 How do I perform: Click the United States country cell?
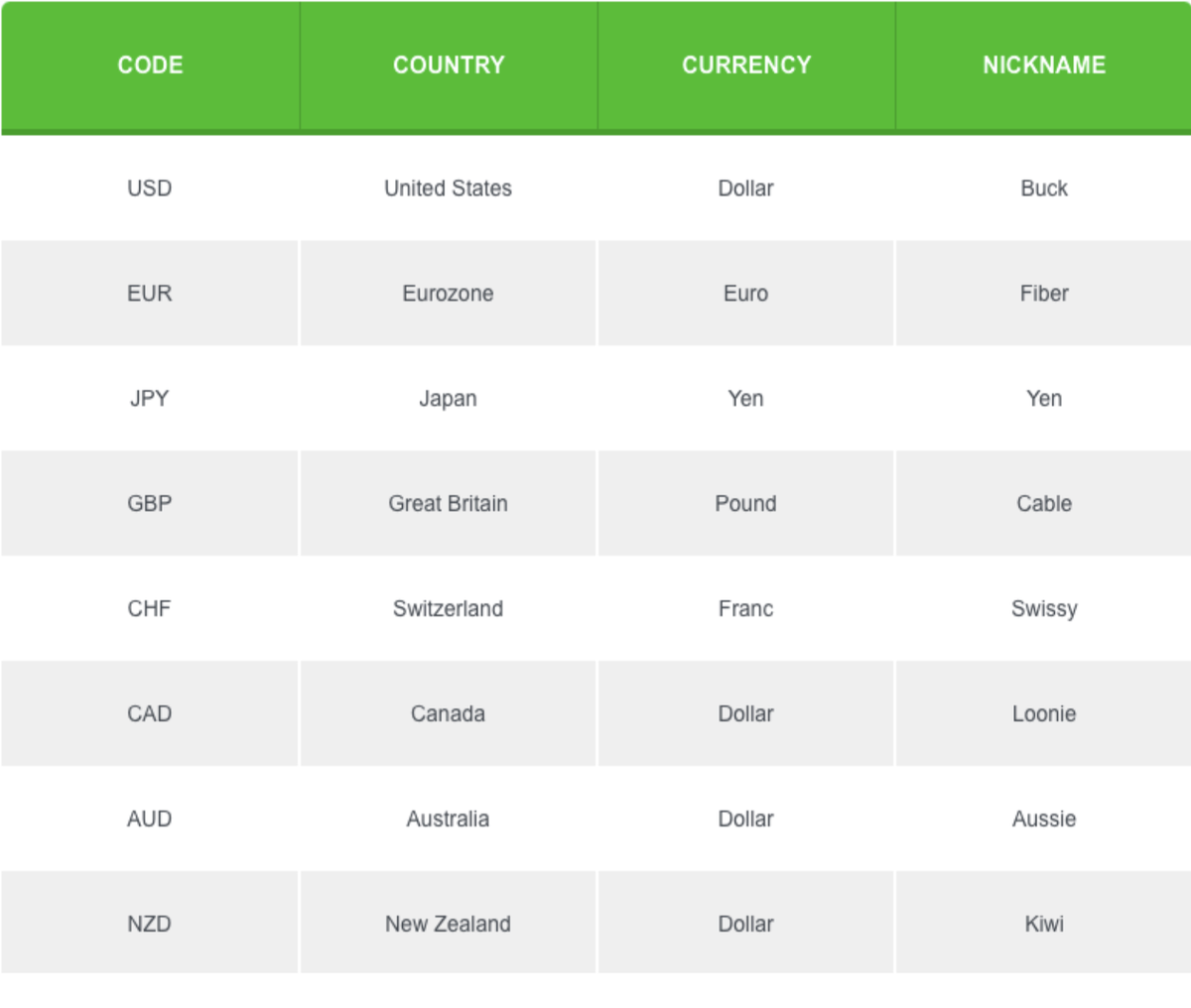click(449, 189)
